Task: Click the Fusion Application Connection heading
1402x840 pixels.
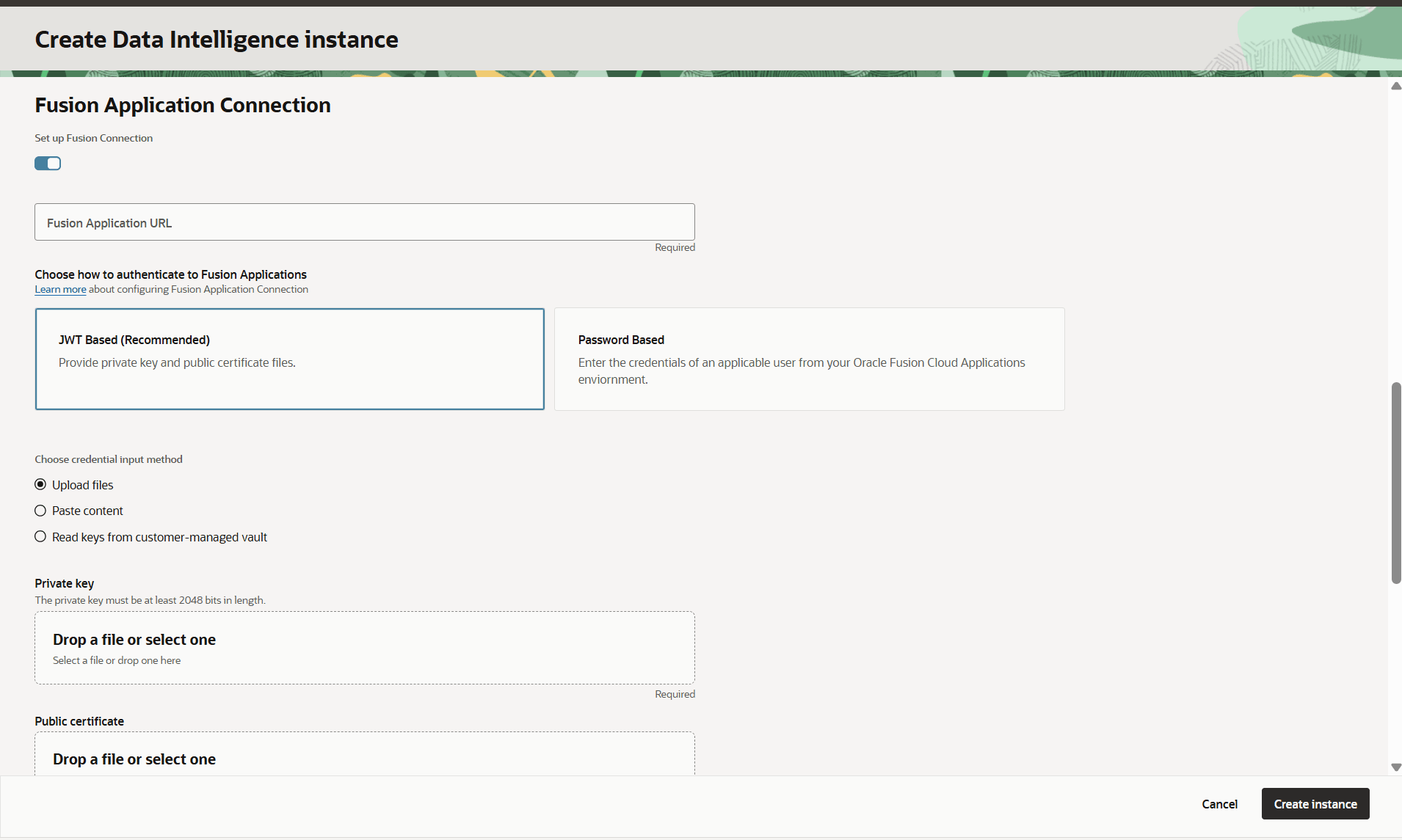Action: tap(182, 104)
